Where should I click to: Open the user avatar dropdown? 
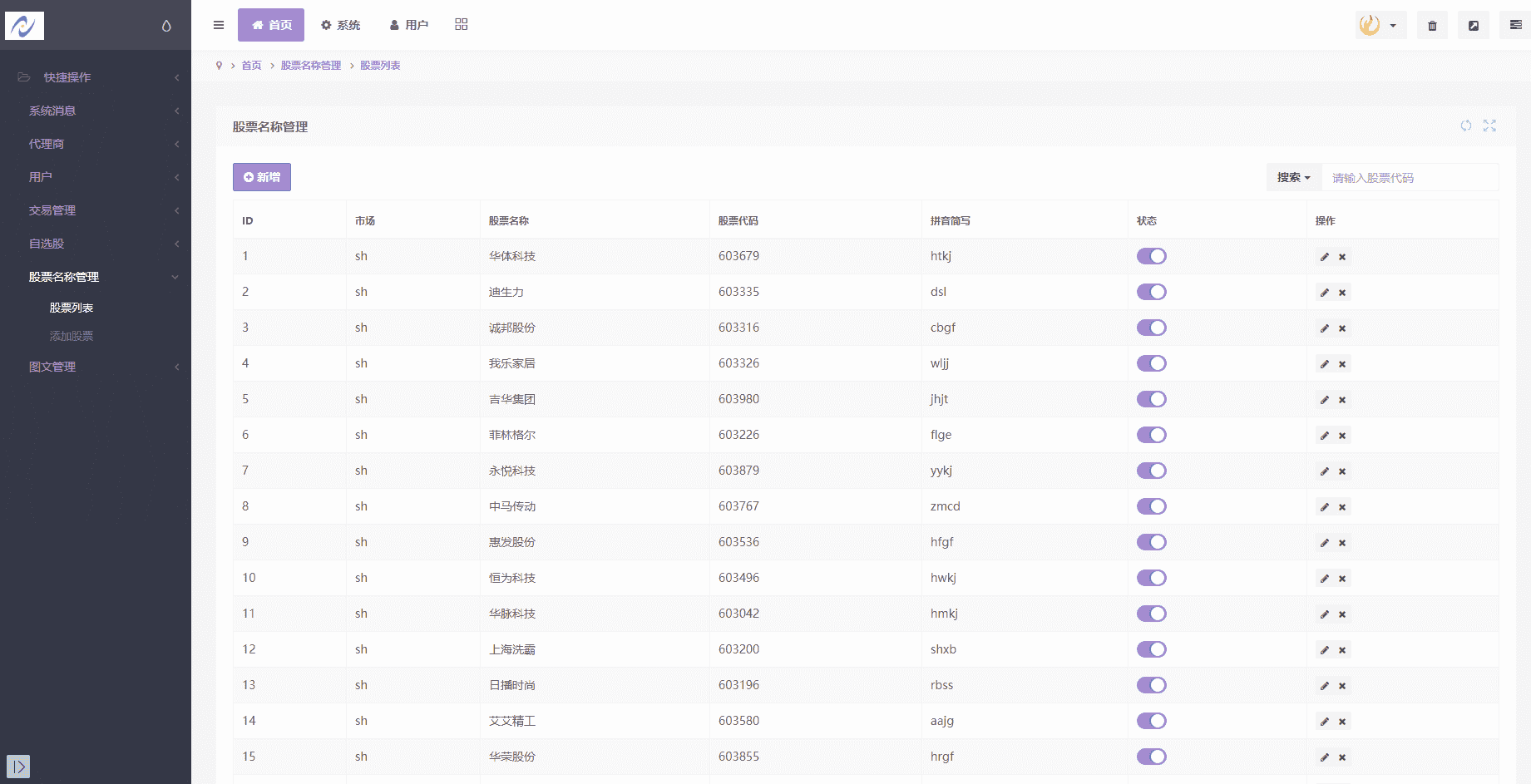point(1380,25)
